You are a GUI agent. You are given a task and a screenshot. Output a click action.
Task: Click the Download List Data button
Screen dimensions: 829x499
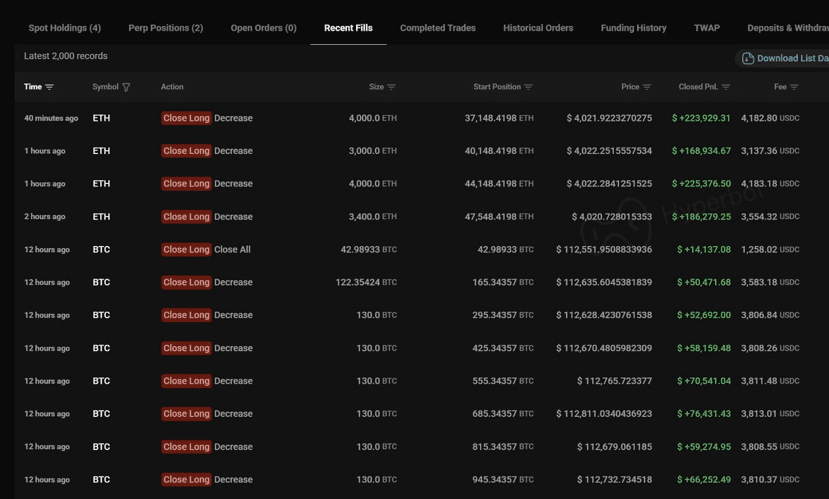click(790, 59)
